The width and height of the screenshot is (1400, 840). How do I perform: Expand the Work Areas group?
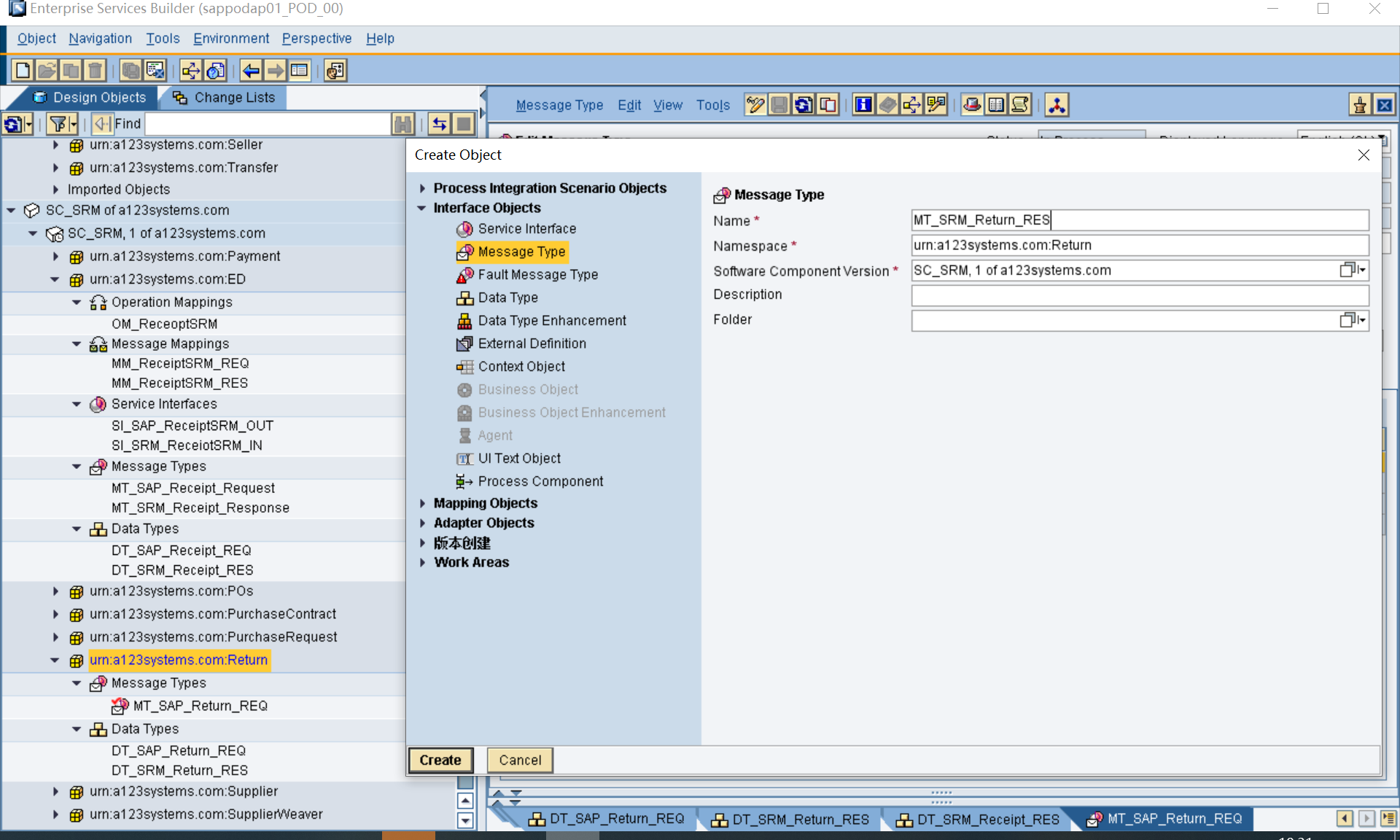coord(422,562)
